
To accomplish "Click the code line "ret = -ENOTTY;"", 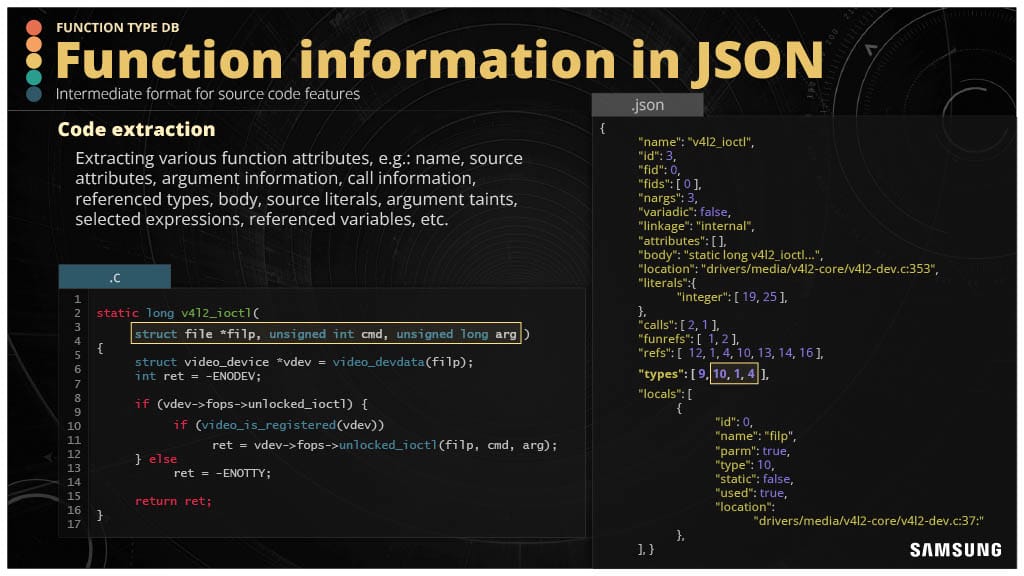I will tap(222, 473).
